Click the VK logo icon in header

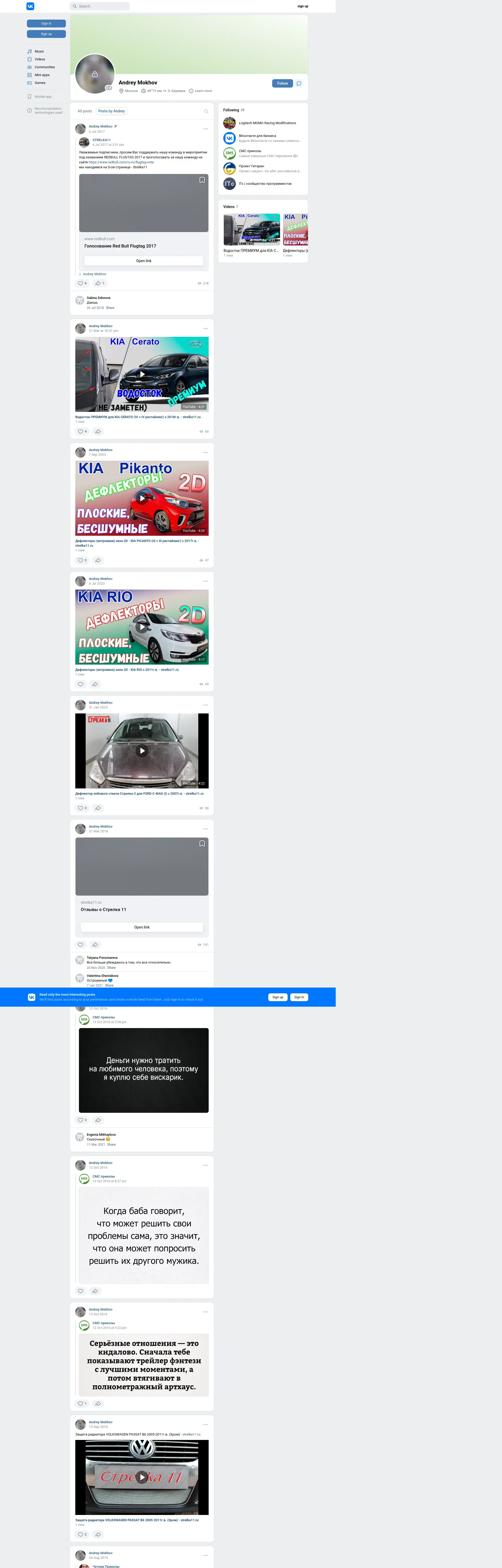pyautogui.click(x=31, y=6)
